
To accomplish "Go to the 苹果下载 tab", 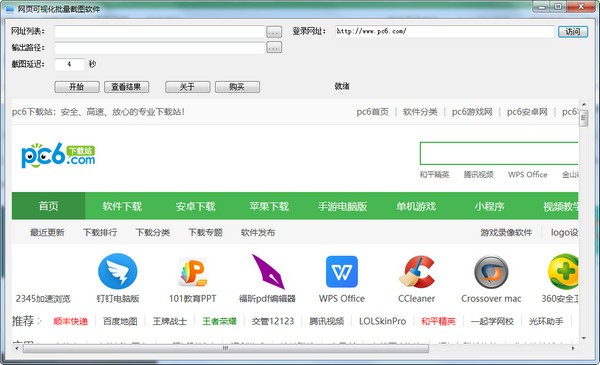I will point(269,207).
